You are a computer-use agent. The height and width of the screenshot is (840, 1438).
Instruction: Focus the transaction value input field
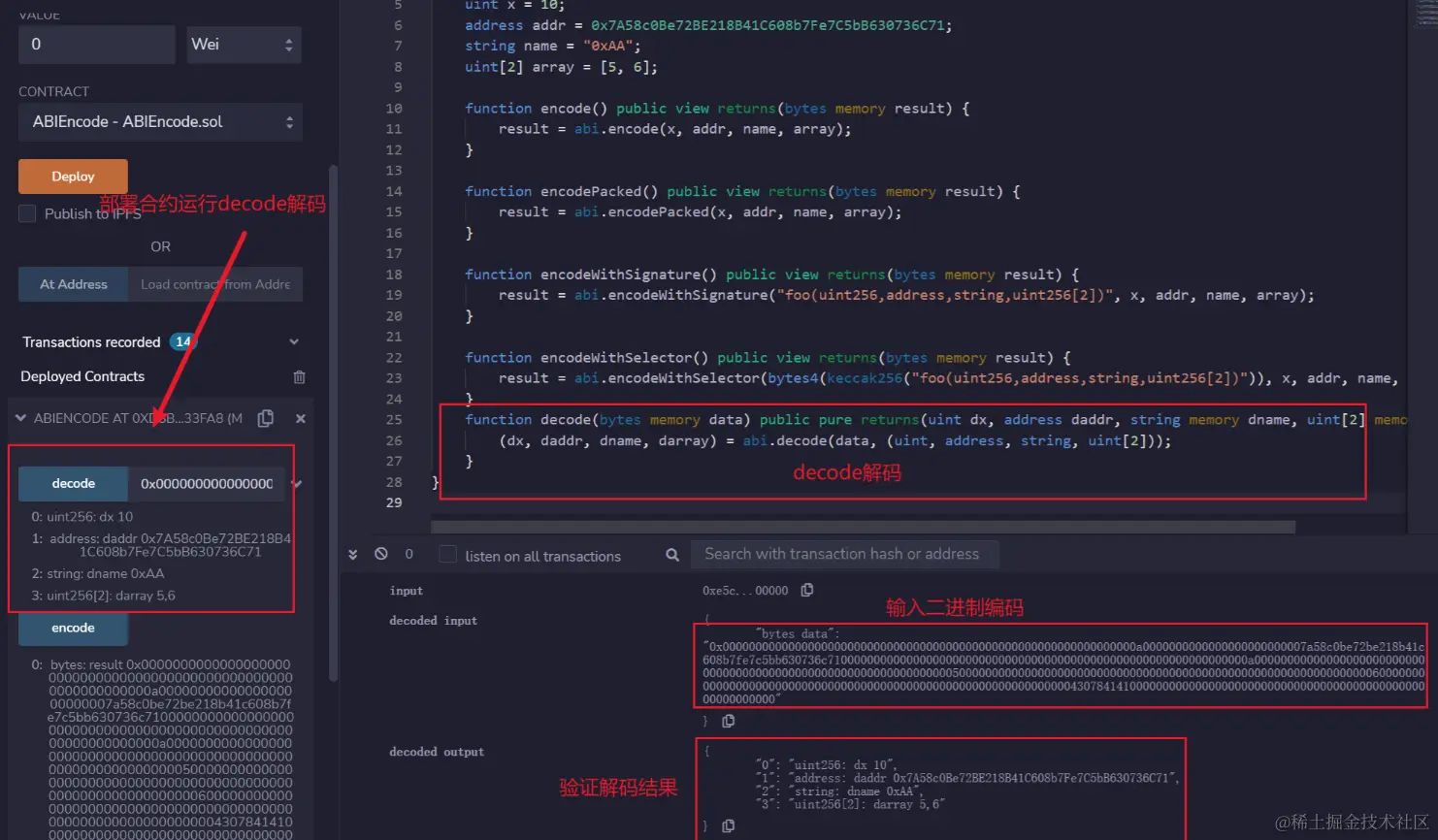pos(96,45)
